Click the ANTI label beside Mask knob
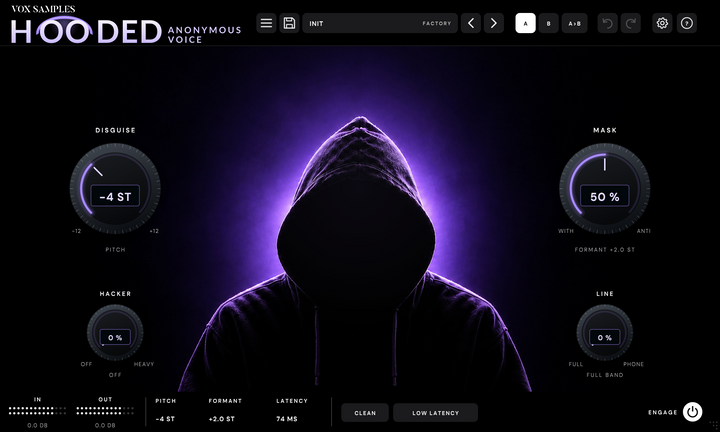720x432 pixels. [x=643, y=231]
